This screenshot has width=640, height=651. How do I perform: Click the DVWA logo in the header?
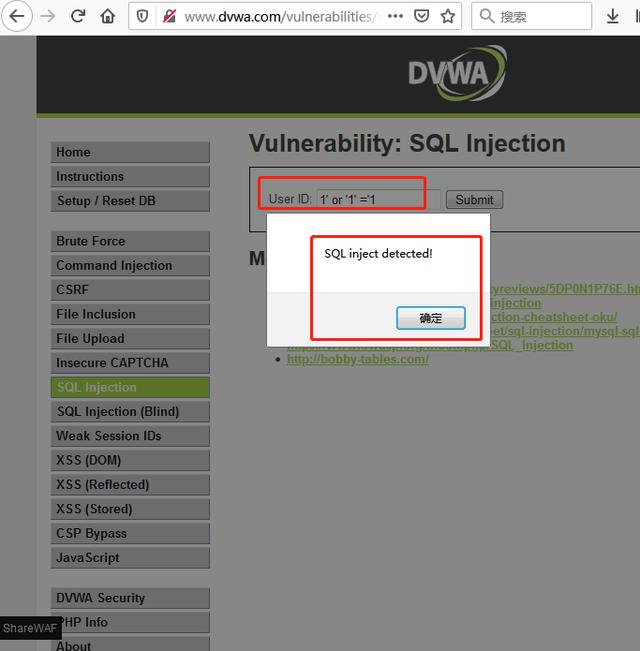tap(457, 73)
